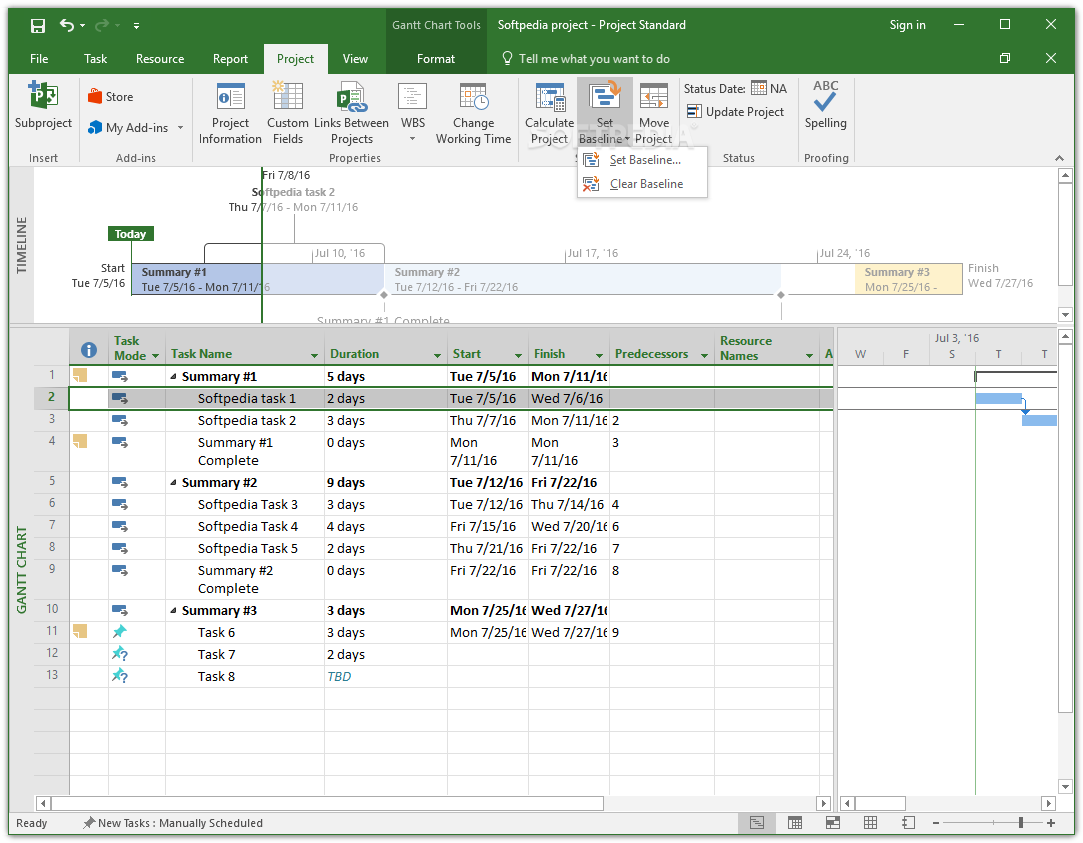Open Task Name column filter dropdown

[x=314, y=356]
